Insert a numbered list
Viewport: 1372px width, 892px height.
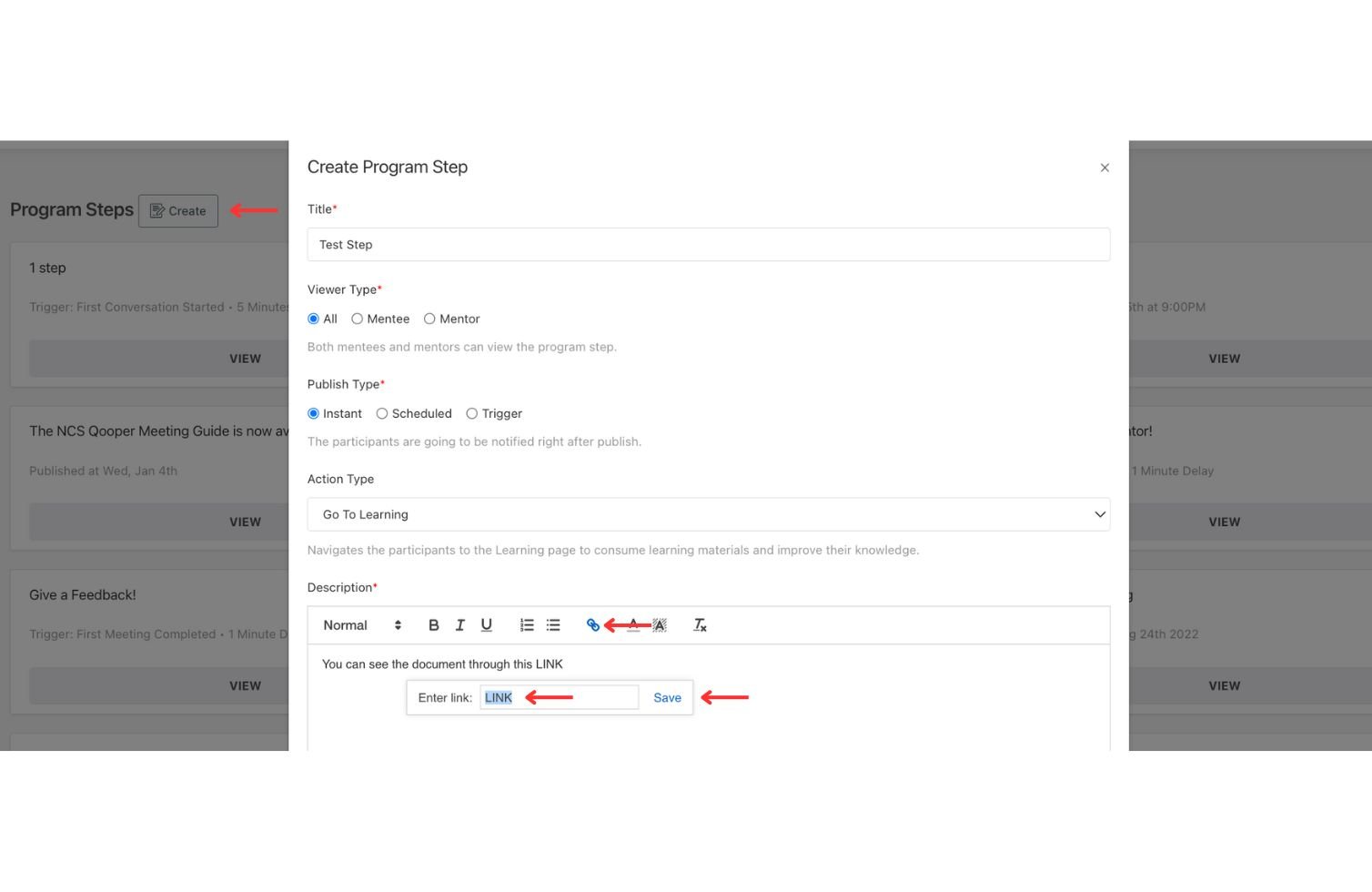(x=526, y=624)
